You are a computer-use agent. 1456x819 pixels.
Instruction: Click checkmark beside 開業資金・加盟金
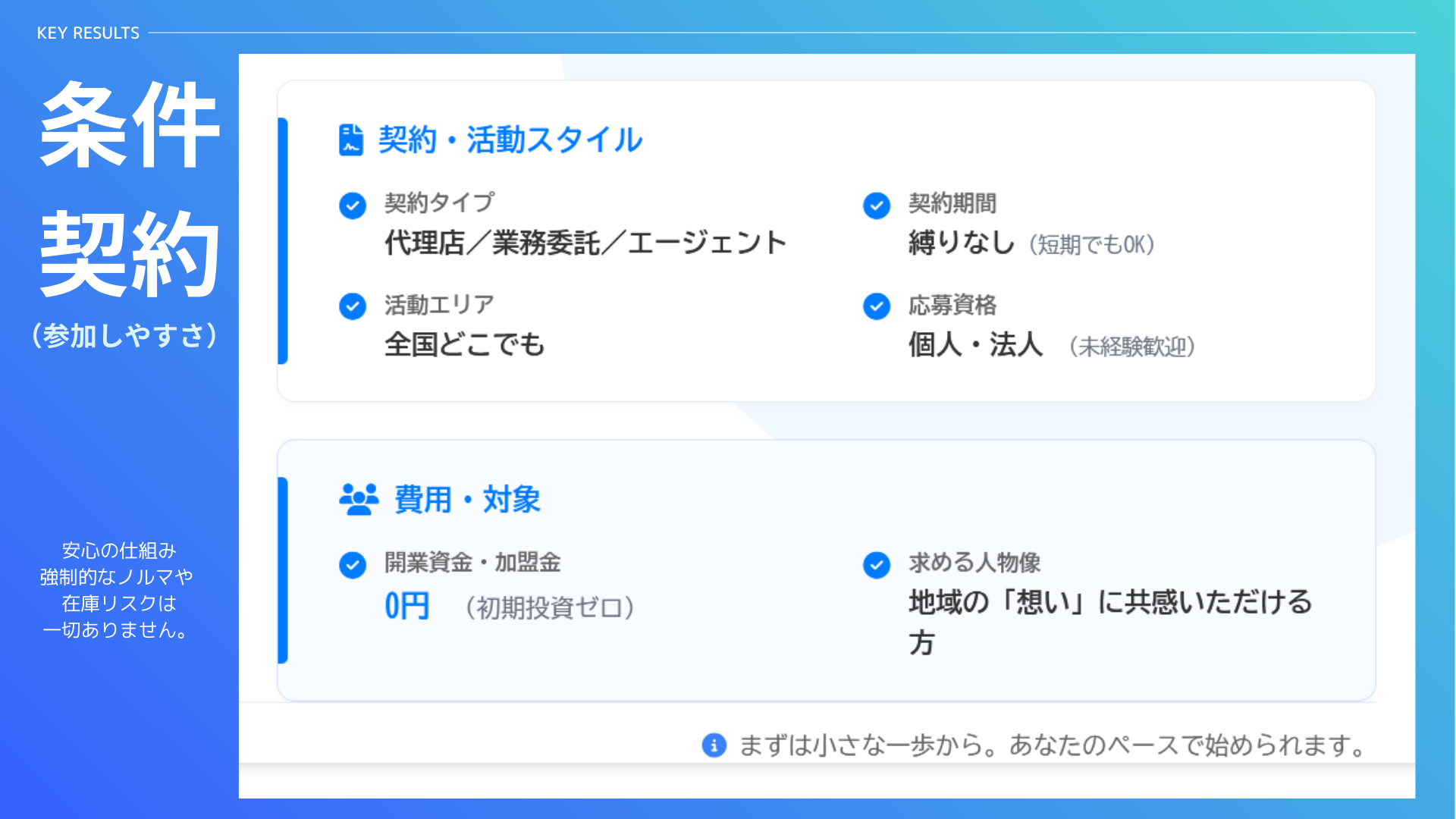click(x=353, y=565)
